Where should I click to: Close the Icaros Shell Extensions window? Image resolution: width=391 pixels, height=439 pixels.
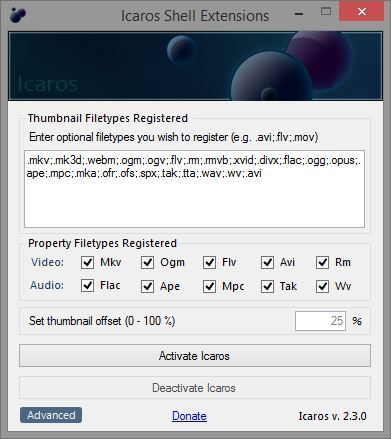(x=361, y=12)
